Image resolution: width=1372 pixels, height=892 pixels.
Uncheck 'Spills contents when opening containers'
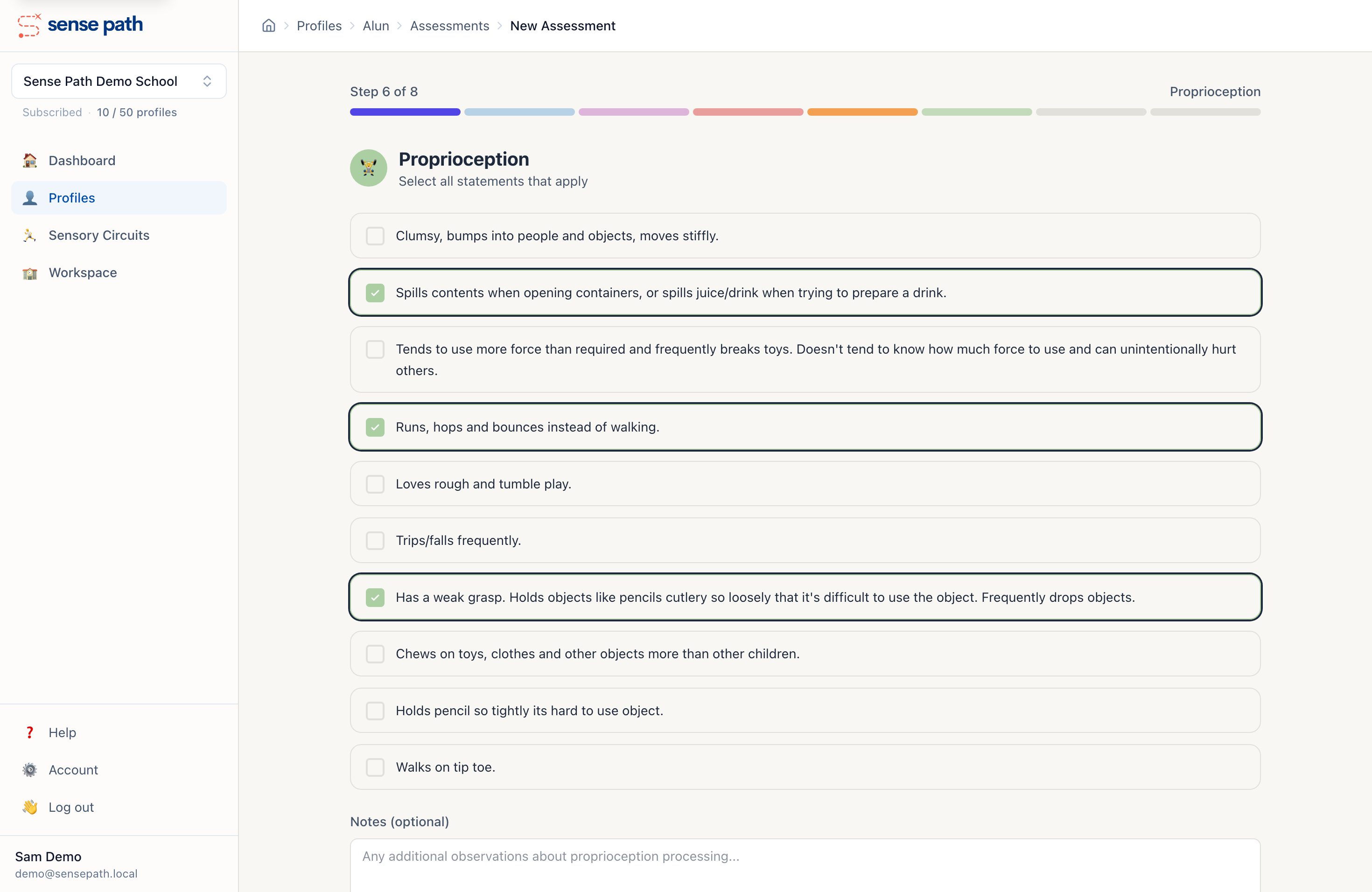[x=375, y=293]
